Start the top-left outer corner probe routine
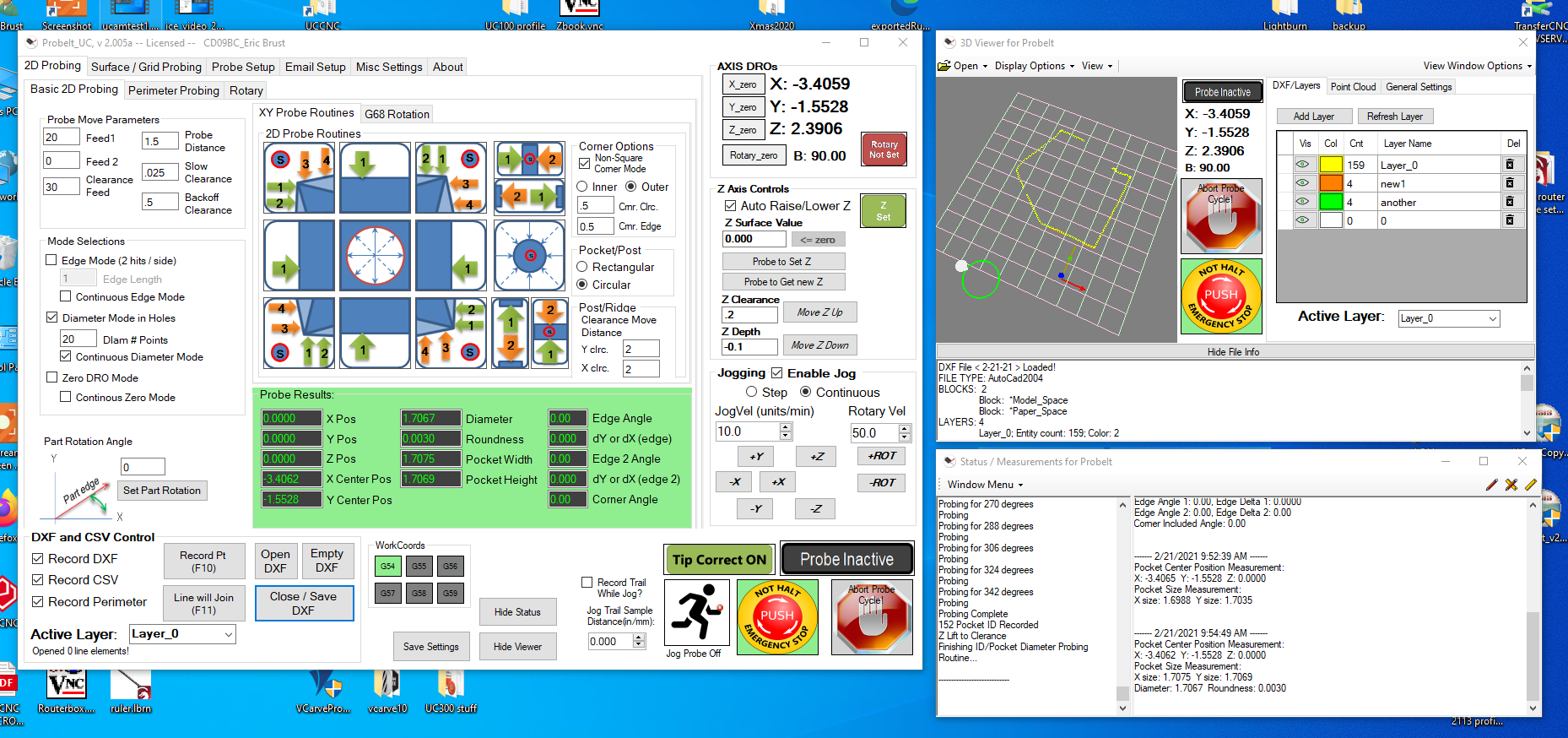 (299, 178)
